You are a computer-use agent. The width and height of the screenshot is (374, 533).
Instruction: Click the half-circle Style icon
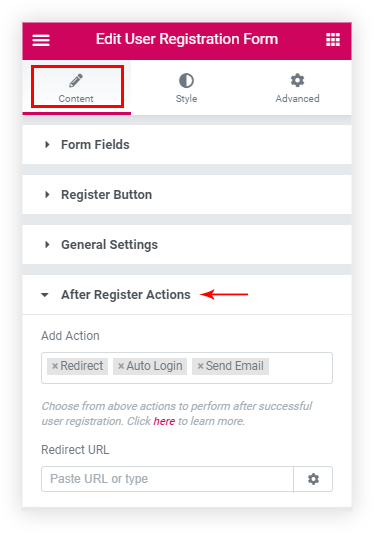(186, 81)
